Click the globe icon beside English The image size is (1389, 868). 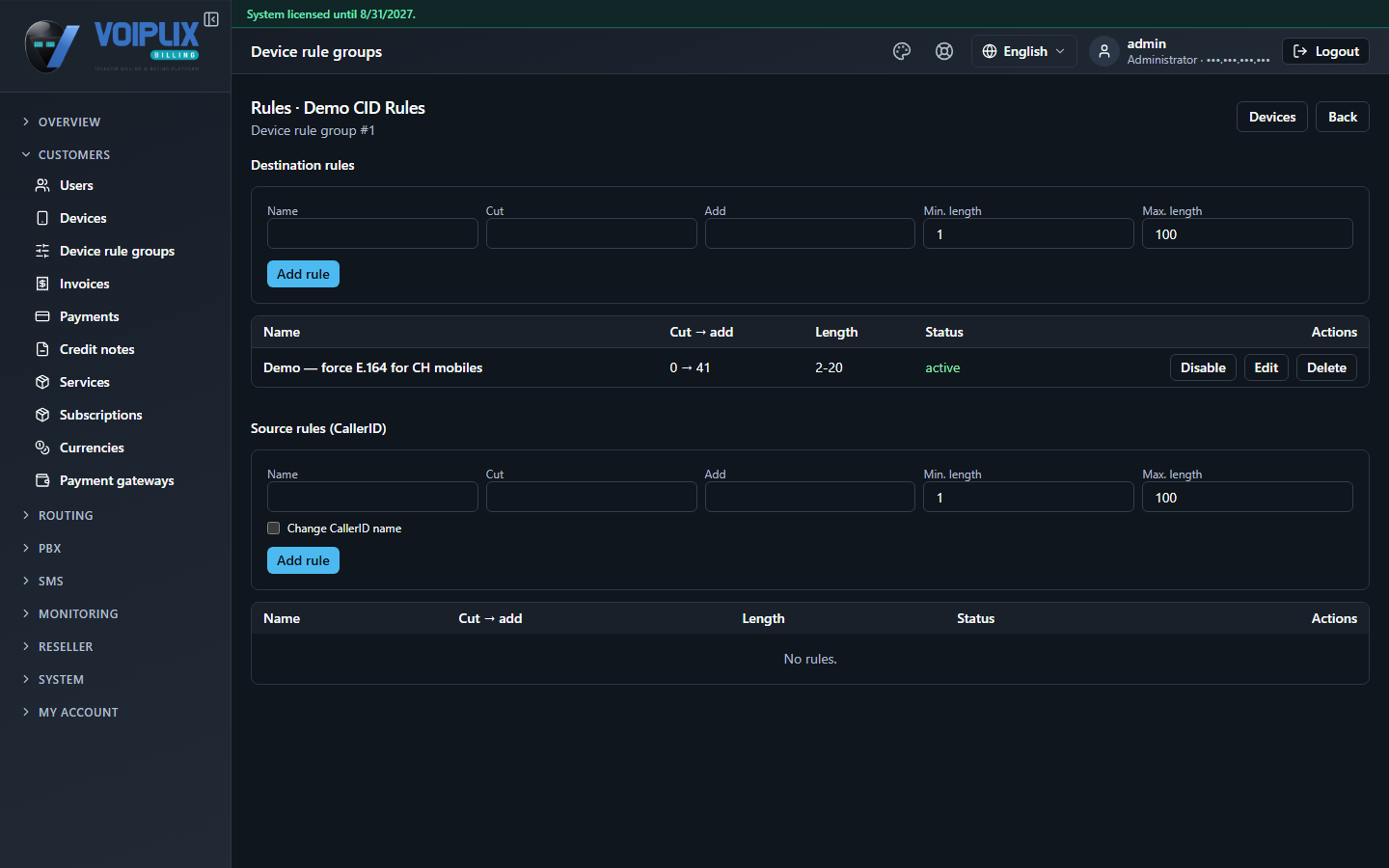click(990, 51)
